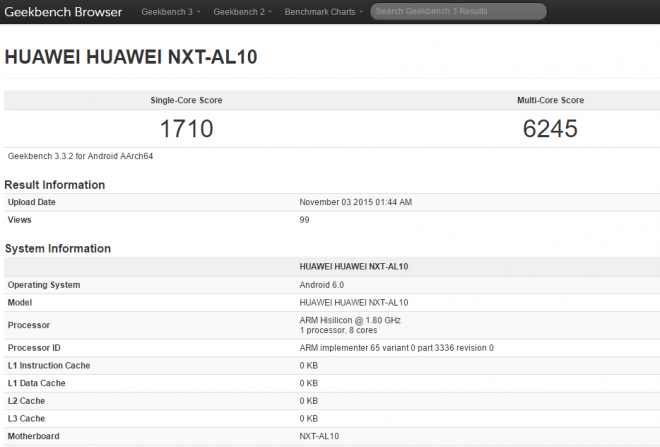Open the Benchmark Charts dropdown
This screenshot has width=660, height=447.
(x=323, y=12)
